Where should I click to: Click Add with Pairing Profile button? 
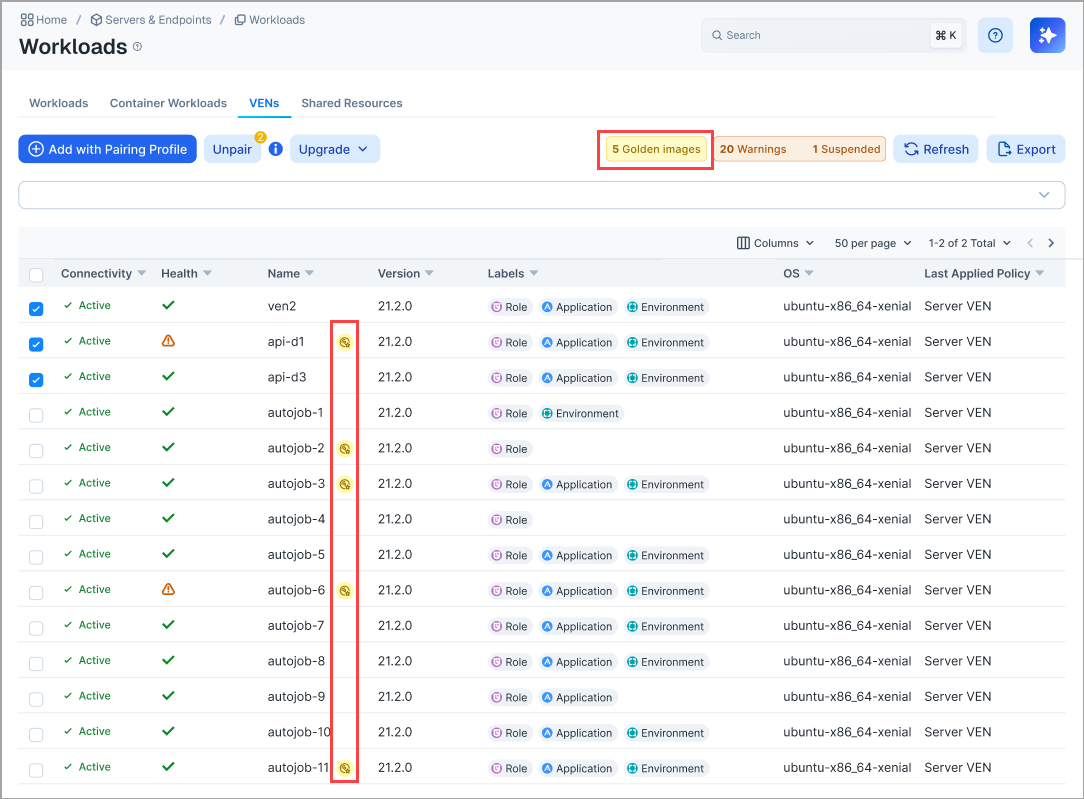pyautogui.click(x=107, y=149)
